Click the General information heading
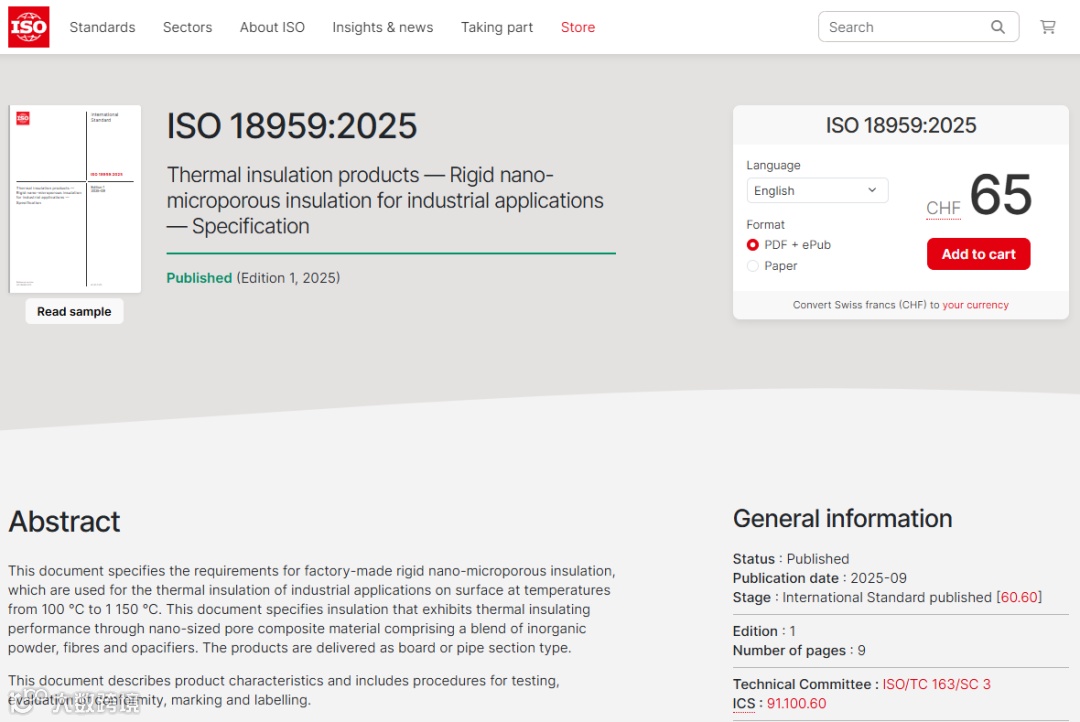The image size is (1080, 722). click(x=842, y=519)
